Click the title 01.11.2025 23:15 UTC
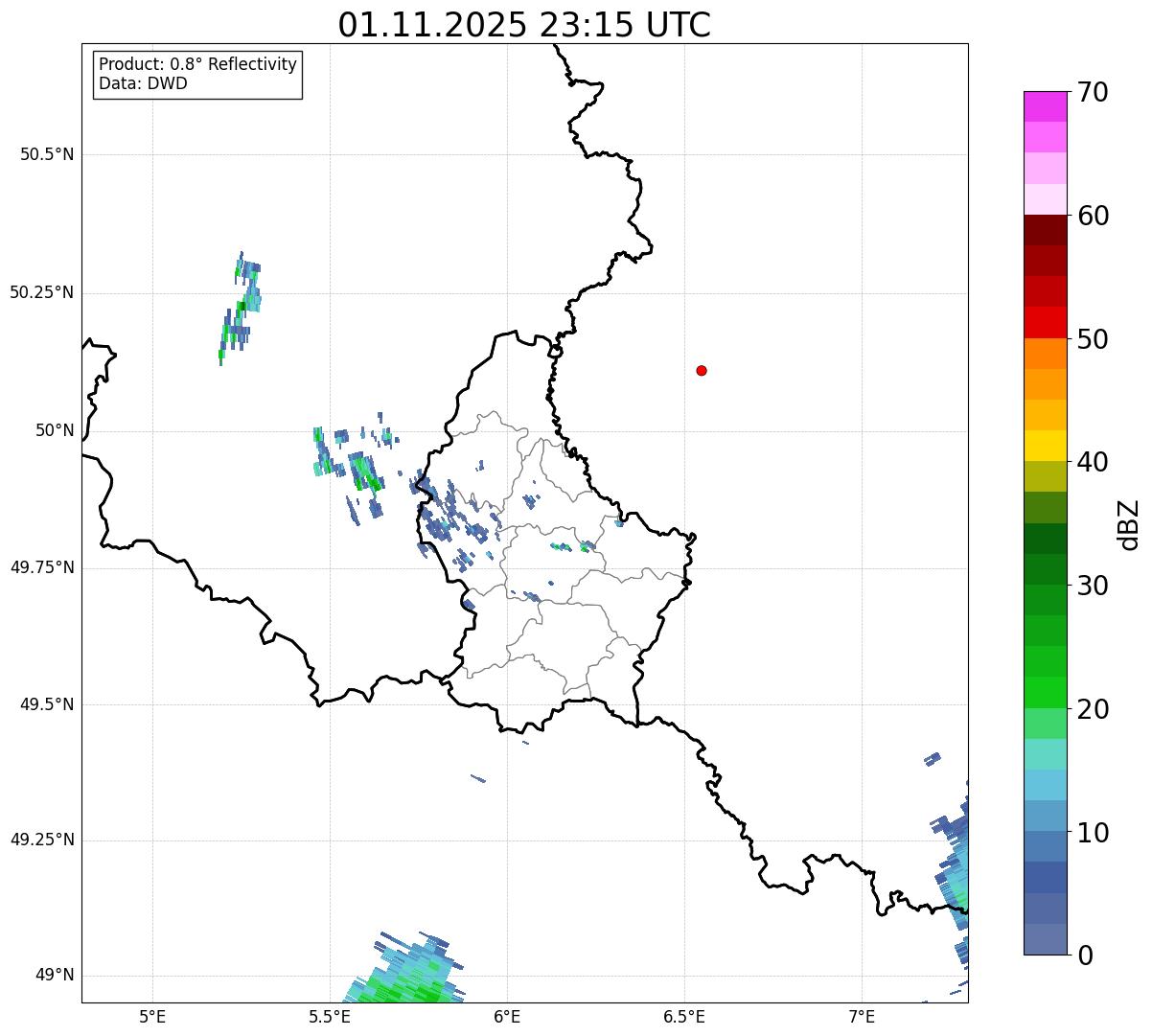 click(x=524, y=24)
